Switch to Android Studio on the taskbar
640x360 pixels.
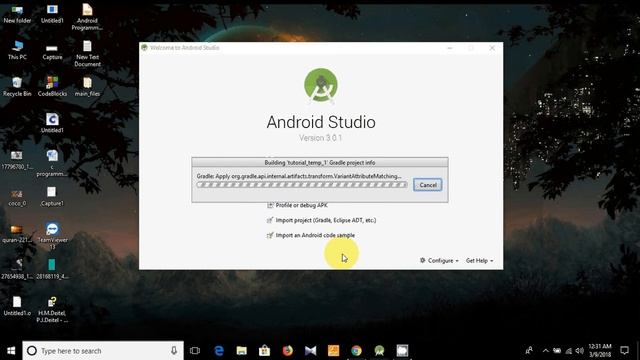pyautogui.click(x=380, y=351)
